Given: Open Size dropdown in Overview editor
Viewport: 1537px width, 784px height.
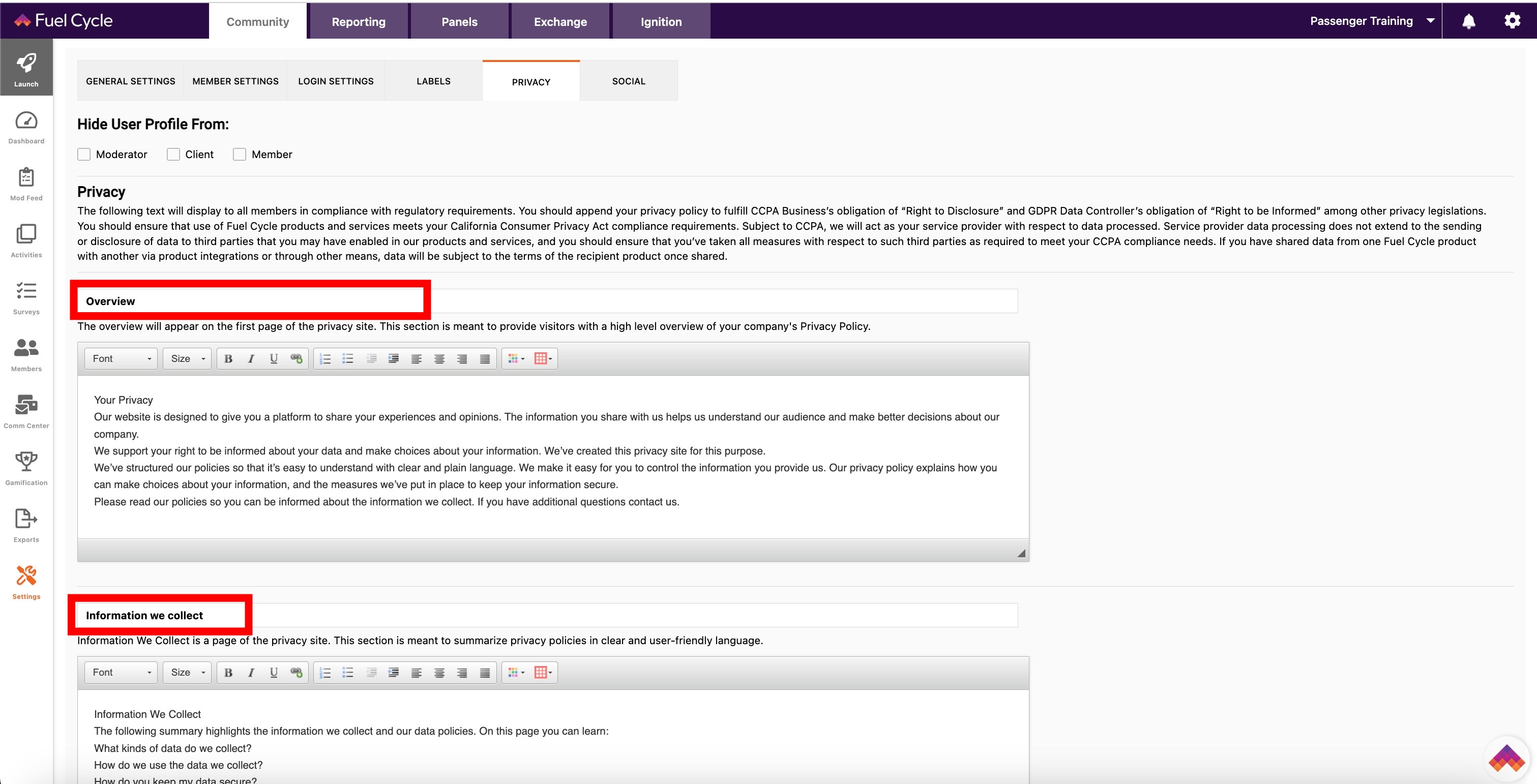Looking at the screenshot, I should 187,358.
